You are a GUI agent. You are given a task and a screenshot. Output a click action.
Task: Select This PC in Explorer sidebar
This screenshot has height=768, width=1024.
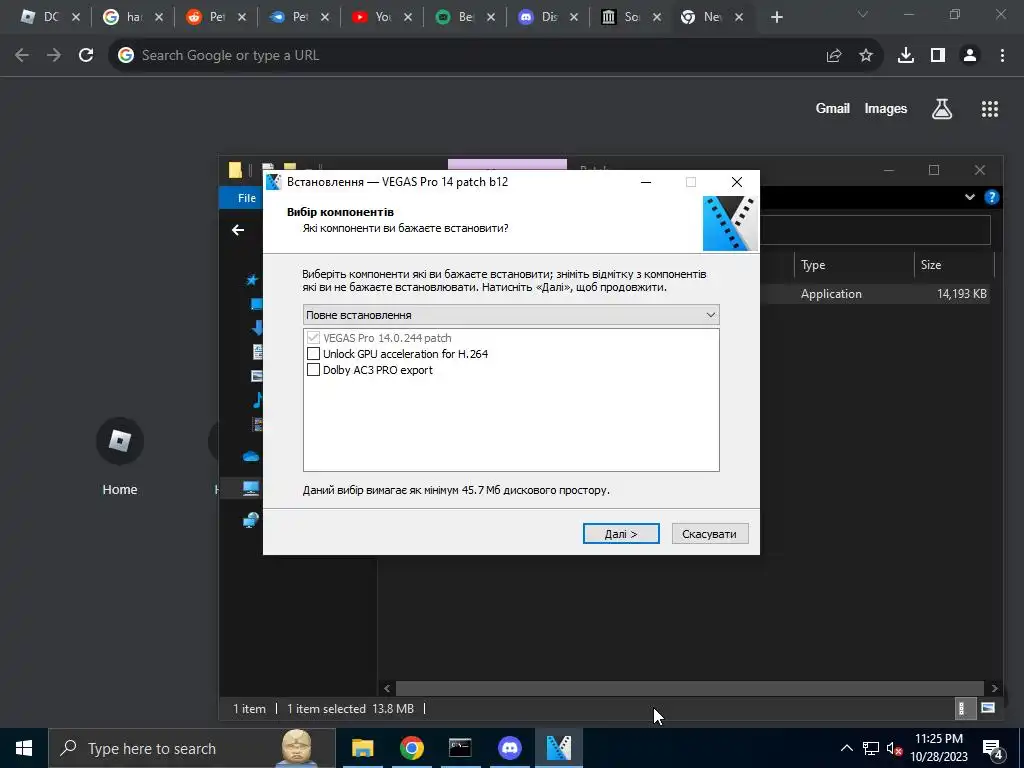point(251,488)
